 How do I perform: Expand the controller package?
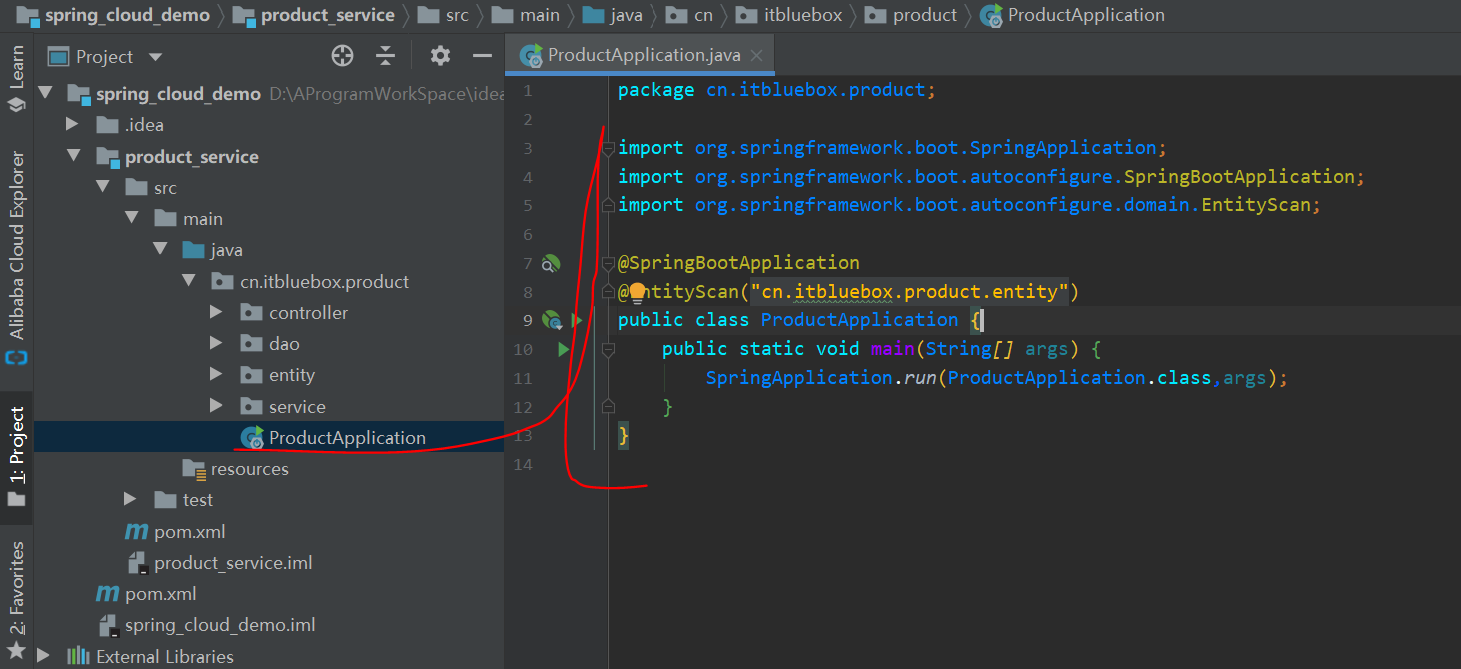217,313
